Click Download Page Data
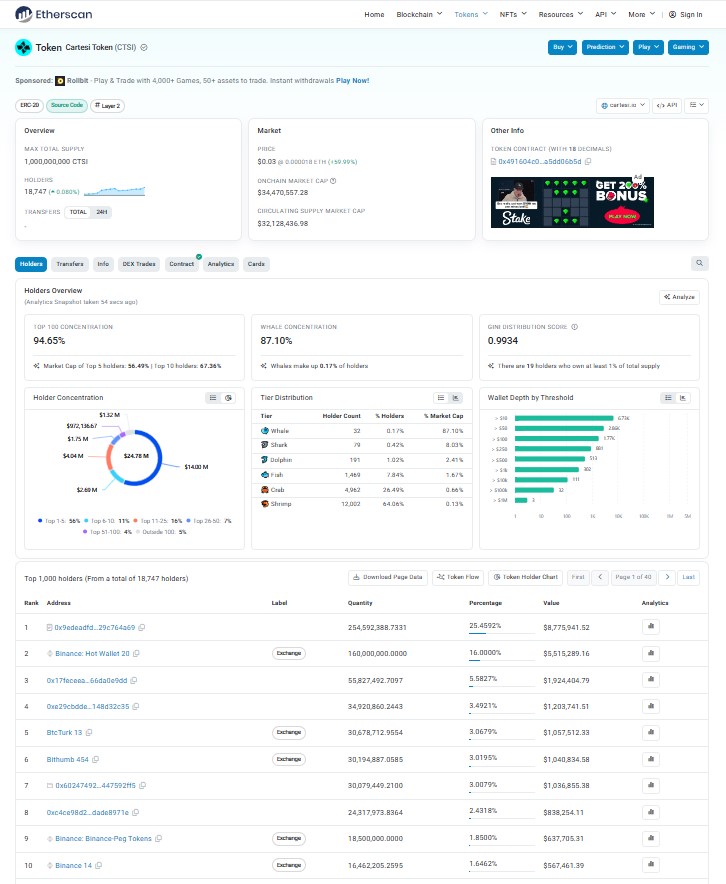Image resolution: width=726 pixels, height=884 pixels. point(388,577)
